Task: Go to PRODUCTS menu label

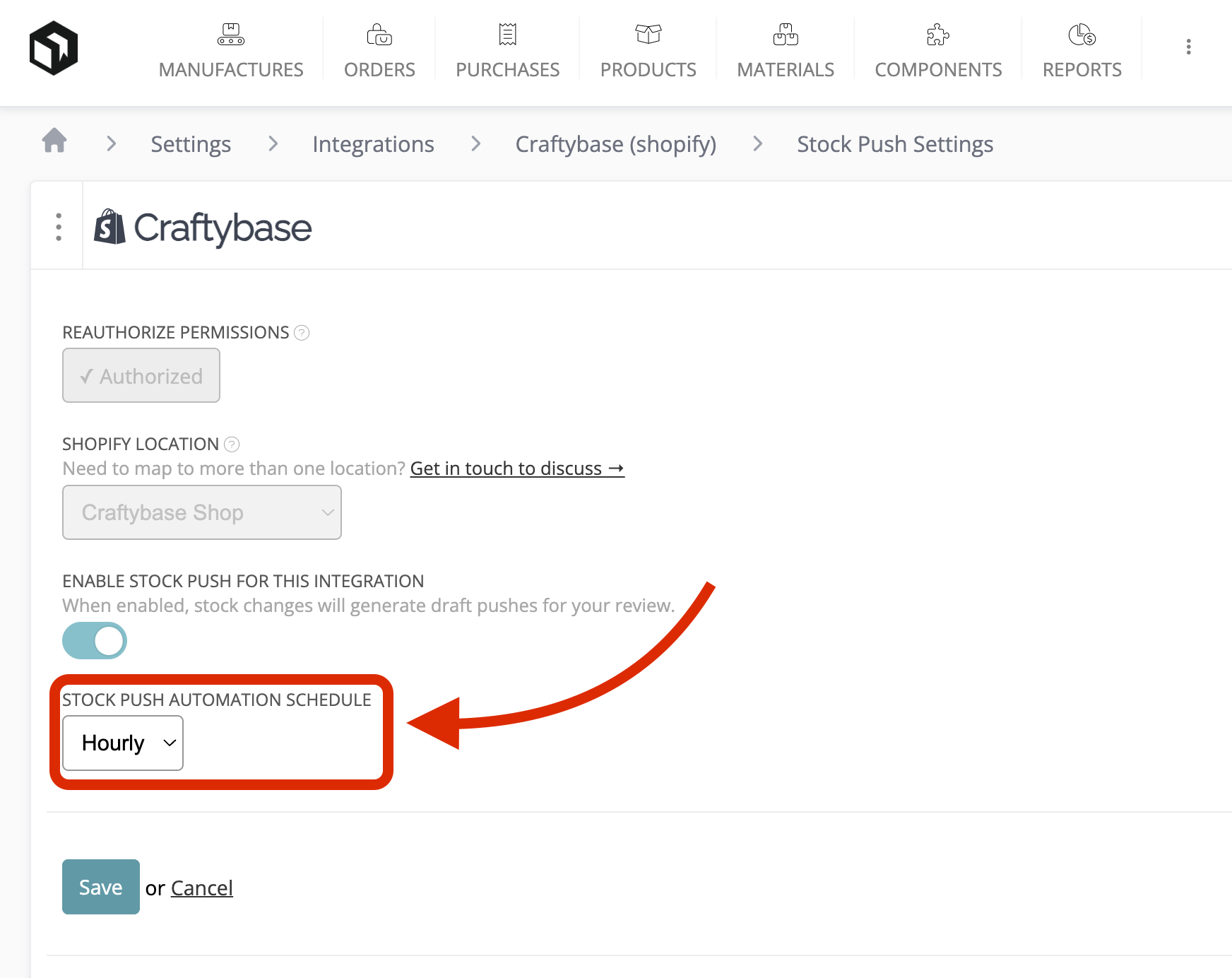Action: coord(648,70)
